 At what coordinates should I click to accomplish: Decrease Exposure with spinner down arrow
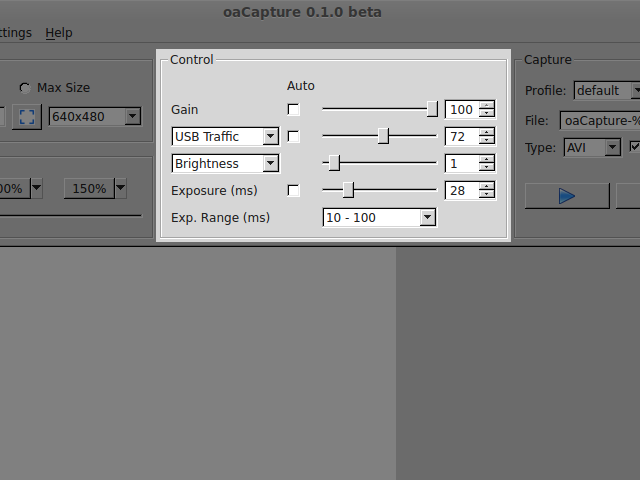[x=487, y=195]
